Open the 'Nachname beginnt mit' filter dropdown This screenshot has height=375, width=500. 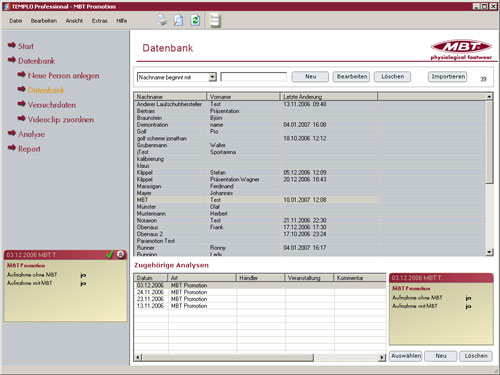coord(213,77)
